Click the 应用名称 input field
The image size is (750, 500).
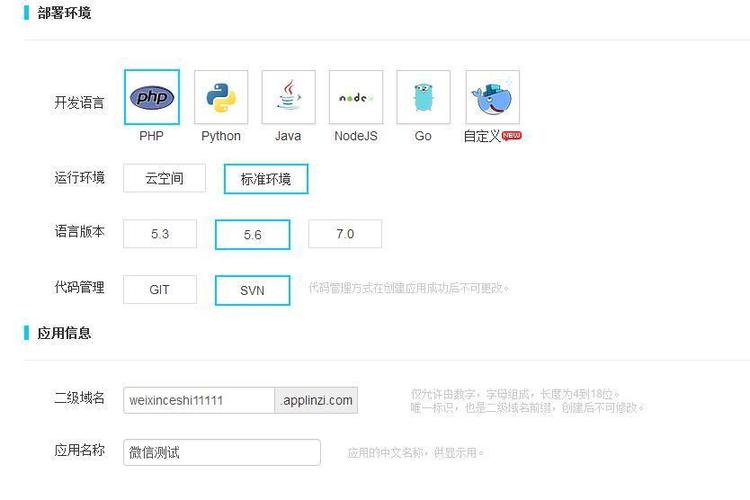click(222, 452)
